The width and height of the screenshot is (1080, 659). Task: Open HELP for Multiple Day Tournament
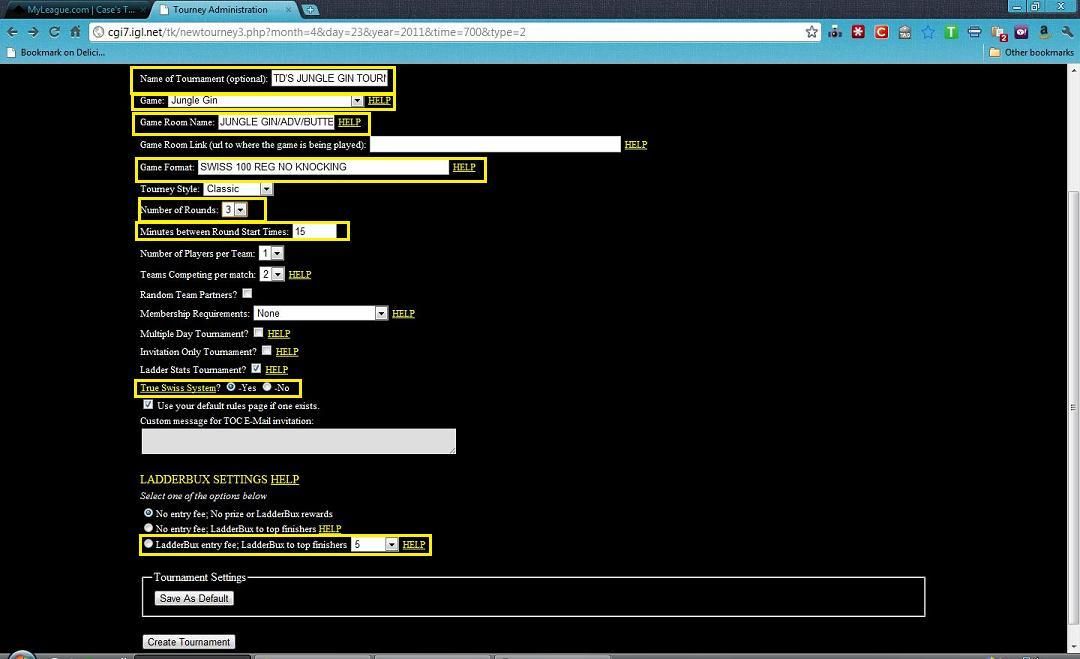point(278,333)
